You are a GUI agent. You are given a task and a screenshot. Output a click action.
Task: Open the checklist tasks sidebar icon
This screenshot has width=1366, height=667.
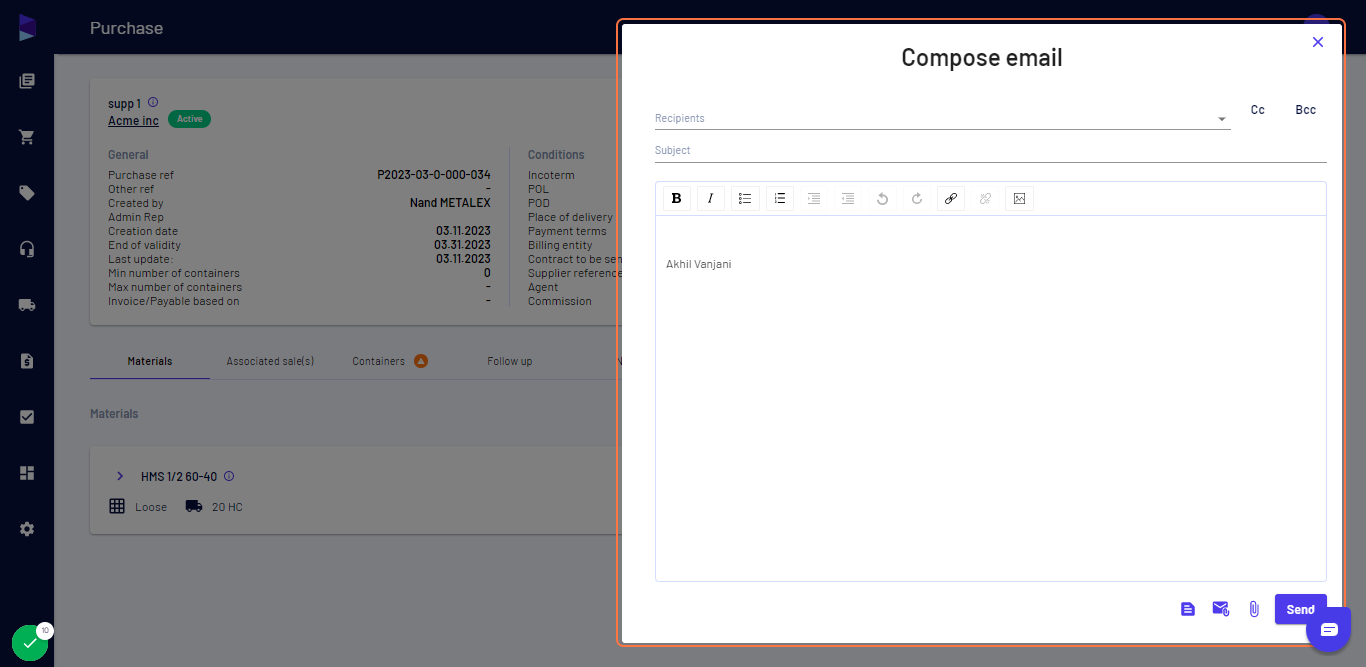coord(27,417)
